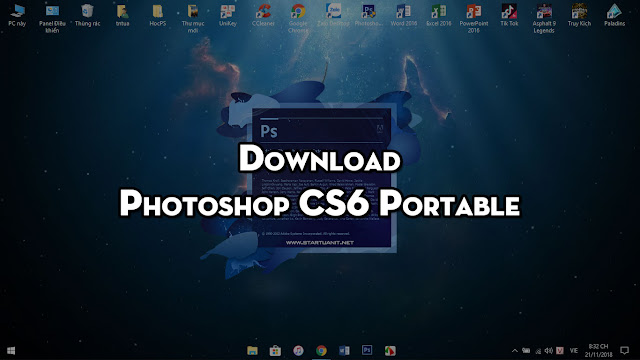Select the Word 2016 desktop shortcut
The image size is (640, 360).
point(403,16)
